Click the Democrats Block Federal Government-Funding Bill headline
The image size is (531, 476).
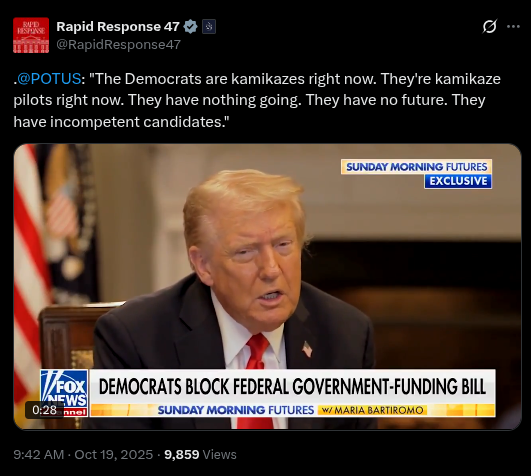tap(292, 387)
